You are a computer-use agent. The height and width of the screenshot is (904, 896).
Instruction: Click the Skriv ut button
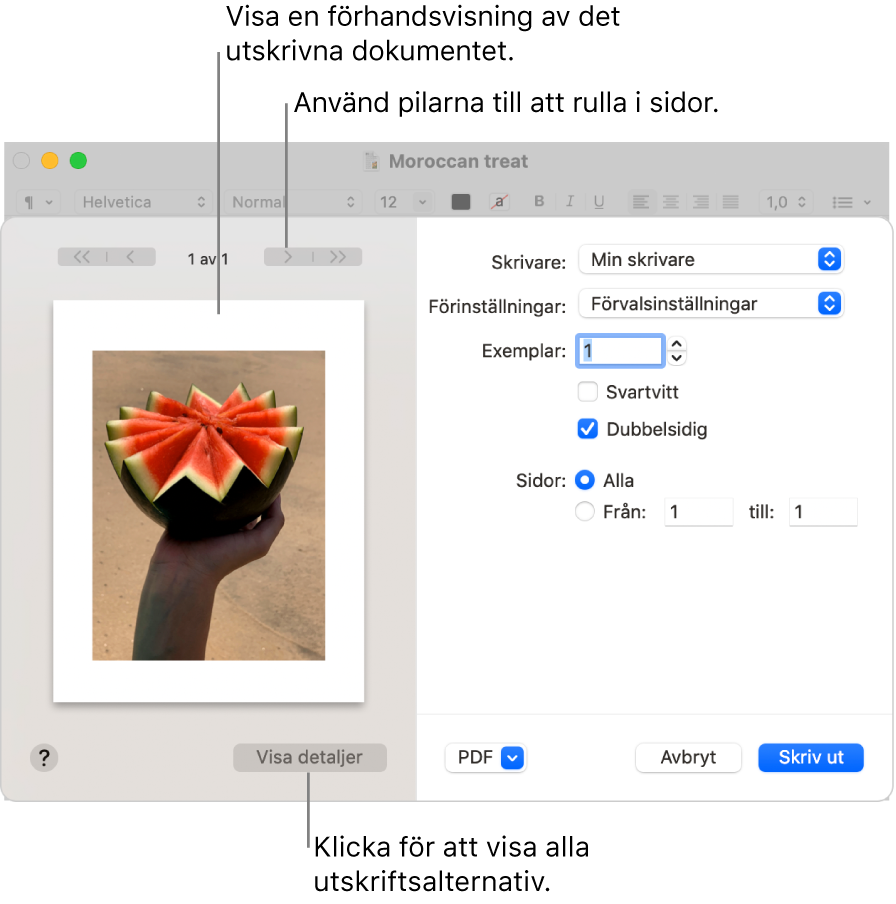(x=810, y=757)
